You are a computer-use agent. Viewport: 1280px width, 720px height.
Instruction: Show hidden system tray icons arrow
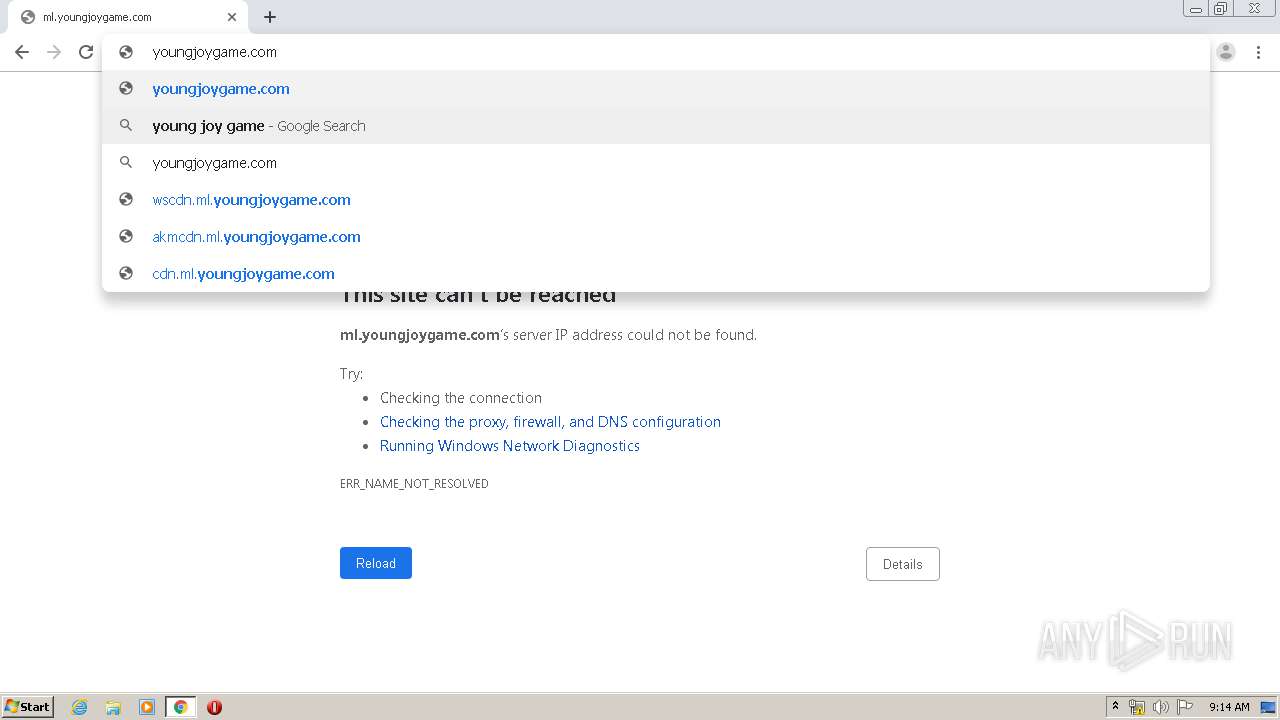click(x=1115, y=707)
